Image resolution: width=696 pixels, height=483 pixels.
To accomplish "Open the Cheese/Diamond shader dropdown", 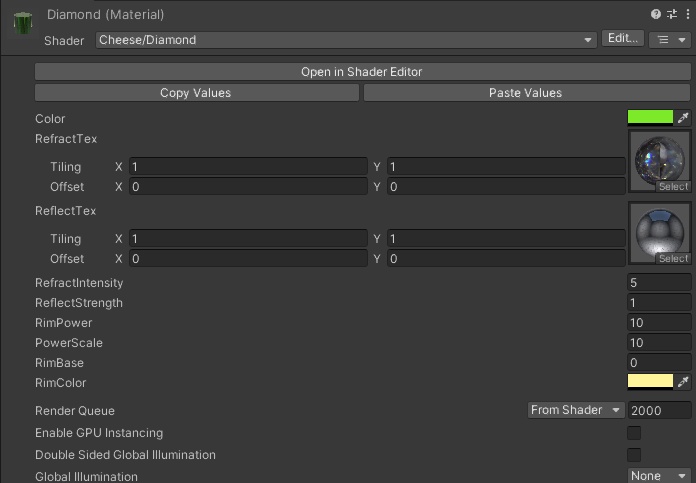I will [346, 40].
